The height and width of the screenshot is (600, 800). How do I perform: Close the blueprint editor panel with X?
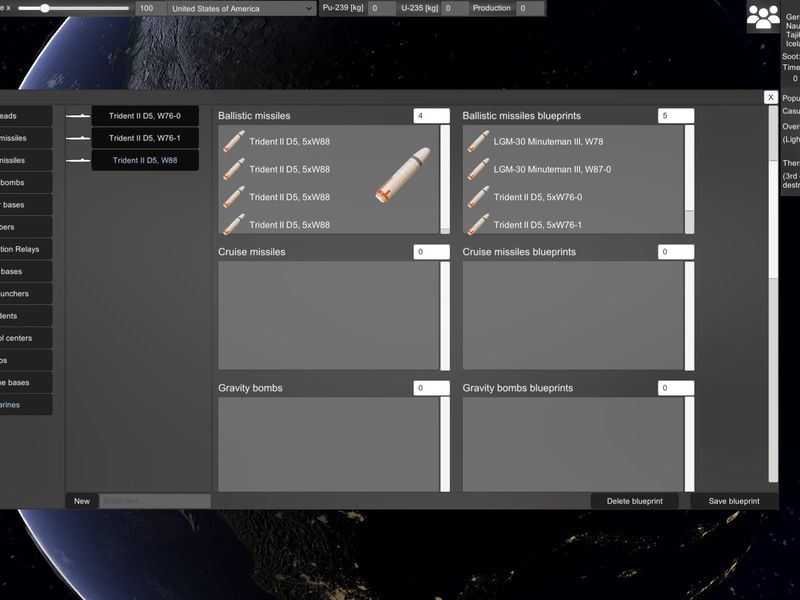coord(771,97)
